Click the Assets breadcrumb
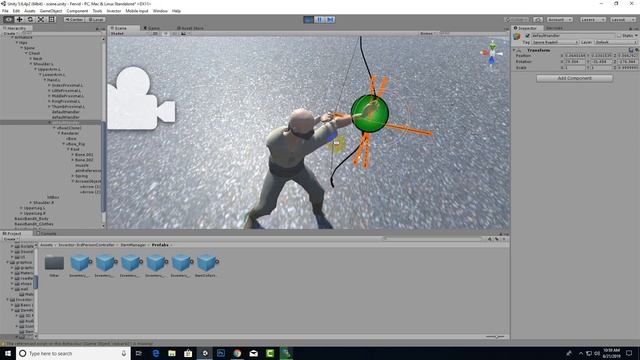The height and width of the screenshot is (360, 640). [x=47, y=245]
